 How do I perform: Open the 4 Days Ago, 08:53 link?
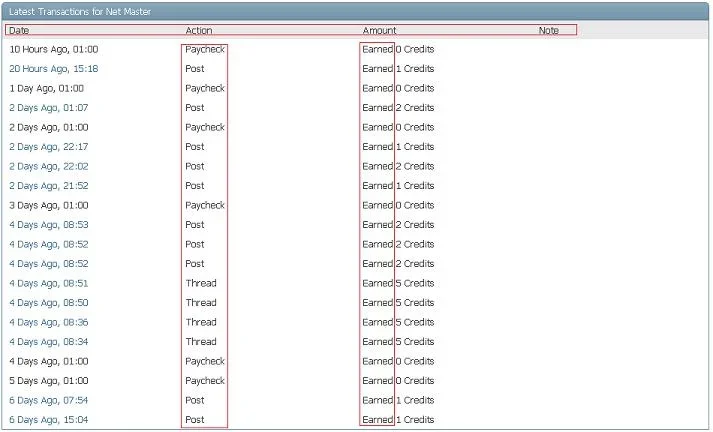click(49, 225)
